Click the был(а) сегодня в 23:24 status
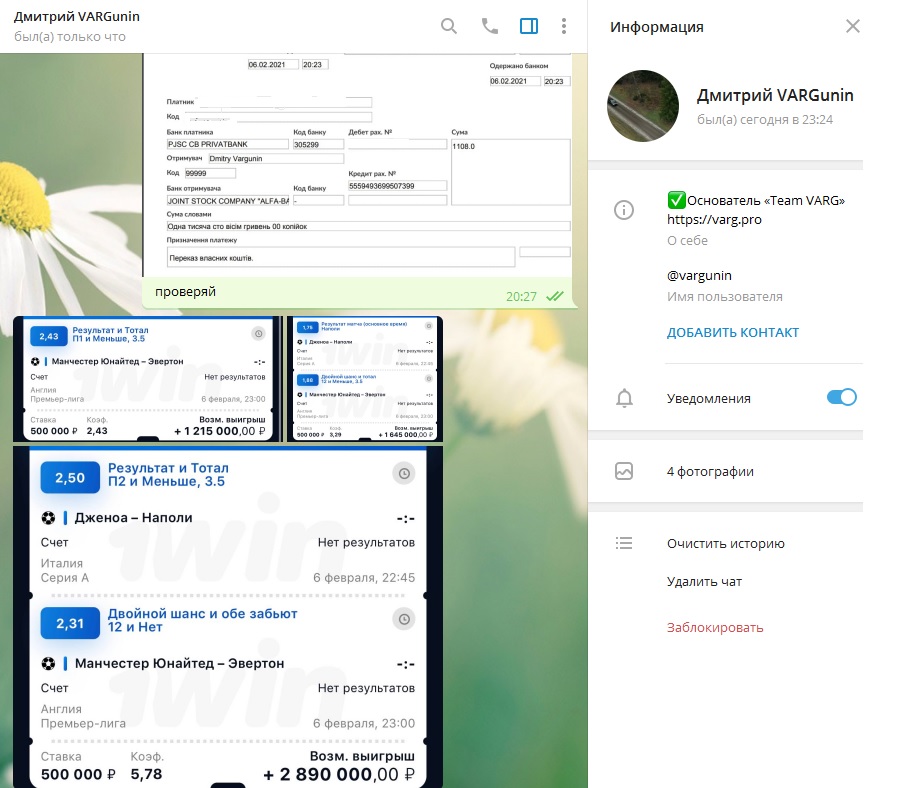The height and width of the screenshot is (788, 905). (765, 119)
